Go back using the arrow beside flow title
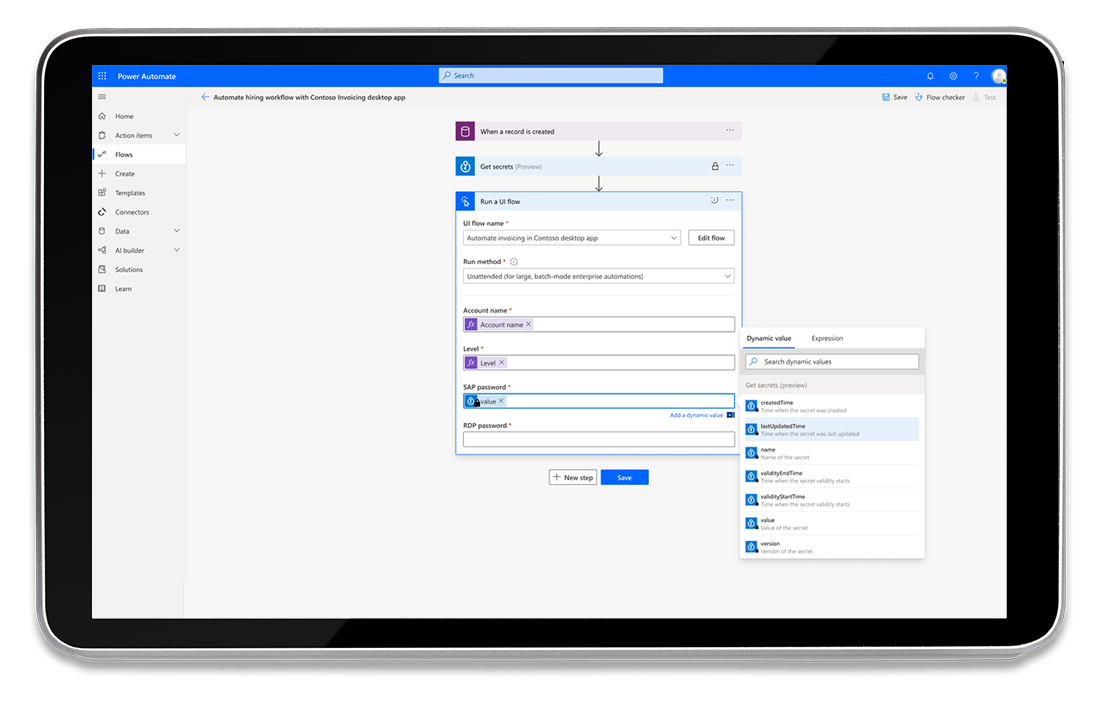Screen dimensions: 1100x720 205,98
